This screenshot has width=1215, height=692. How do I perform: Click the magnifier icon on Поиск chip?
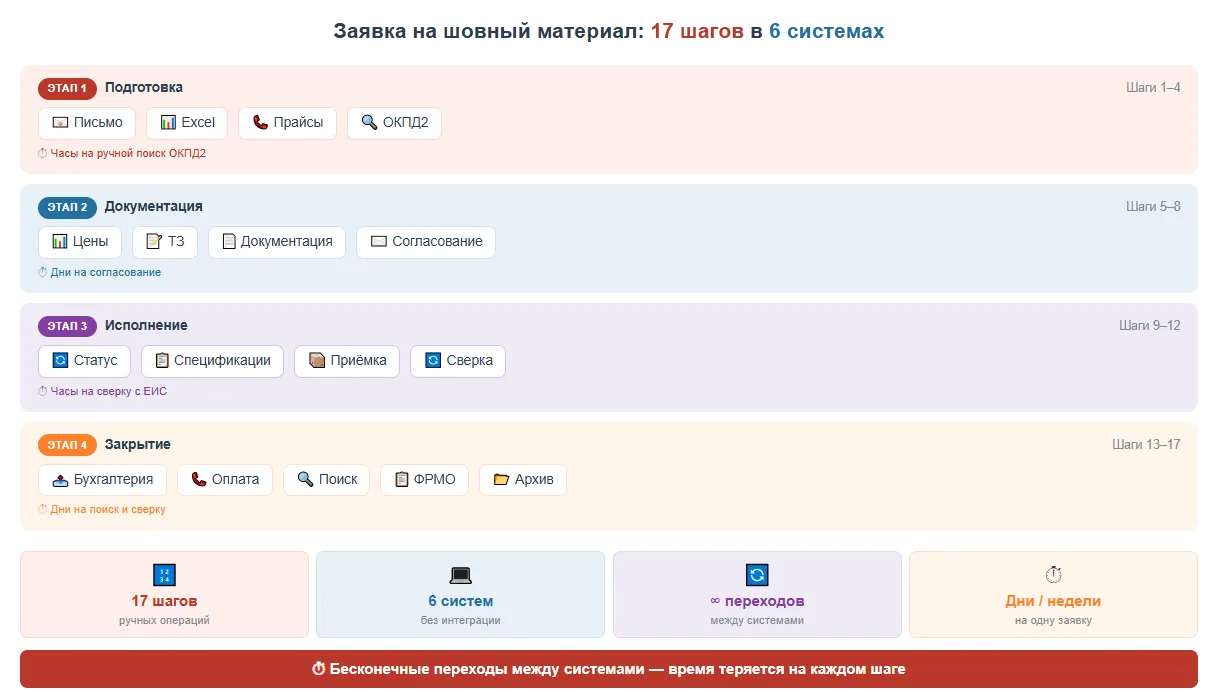[x=305, y=480]
